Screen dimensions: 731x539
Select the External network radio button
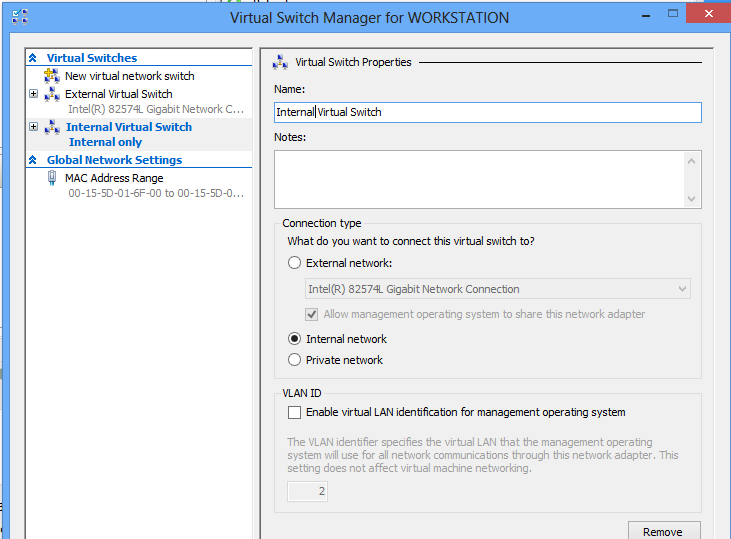click(x=294, y=263)
